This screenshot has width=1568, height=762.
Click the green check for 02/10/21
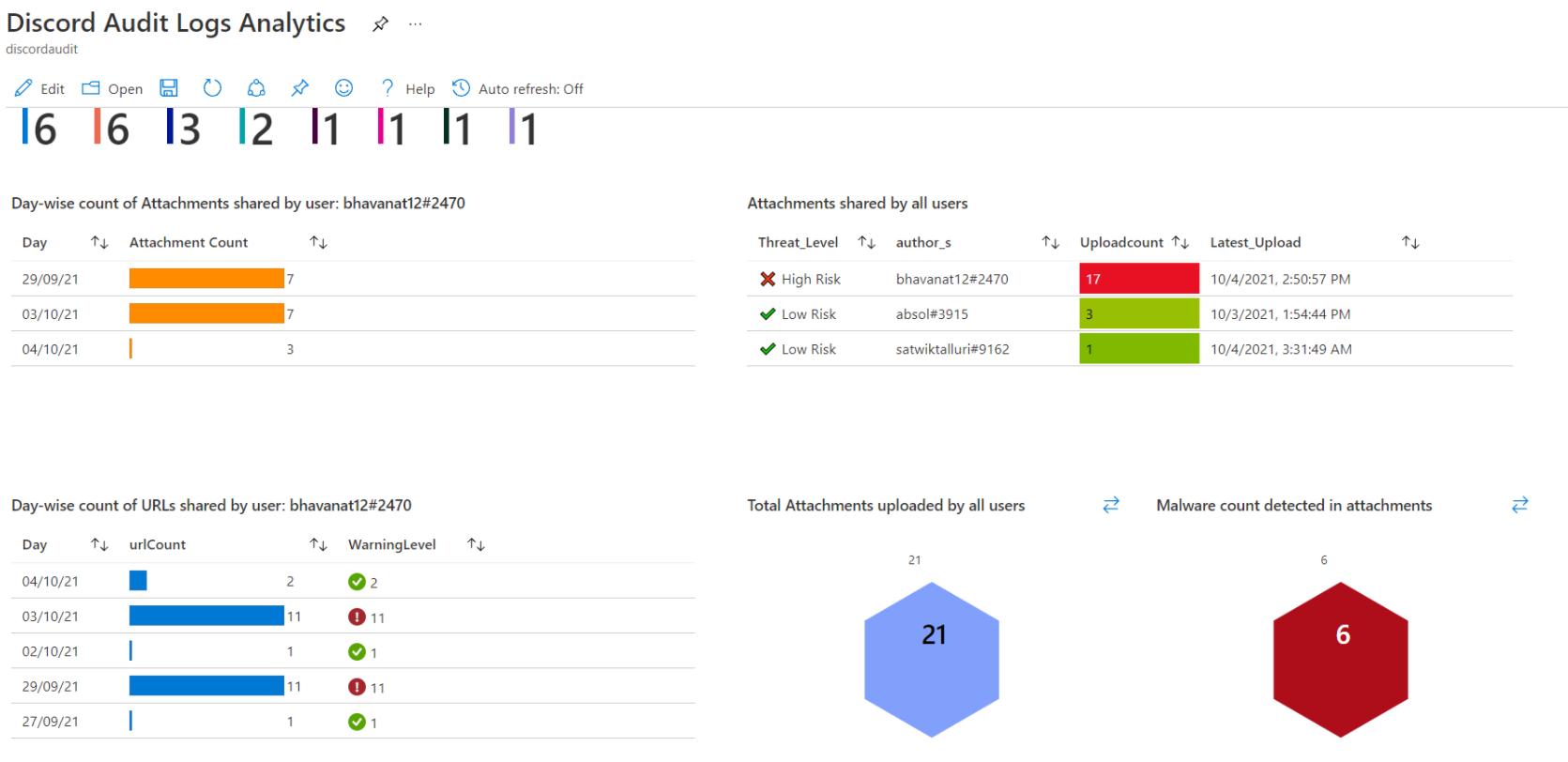click(357, 651)
